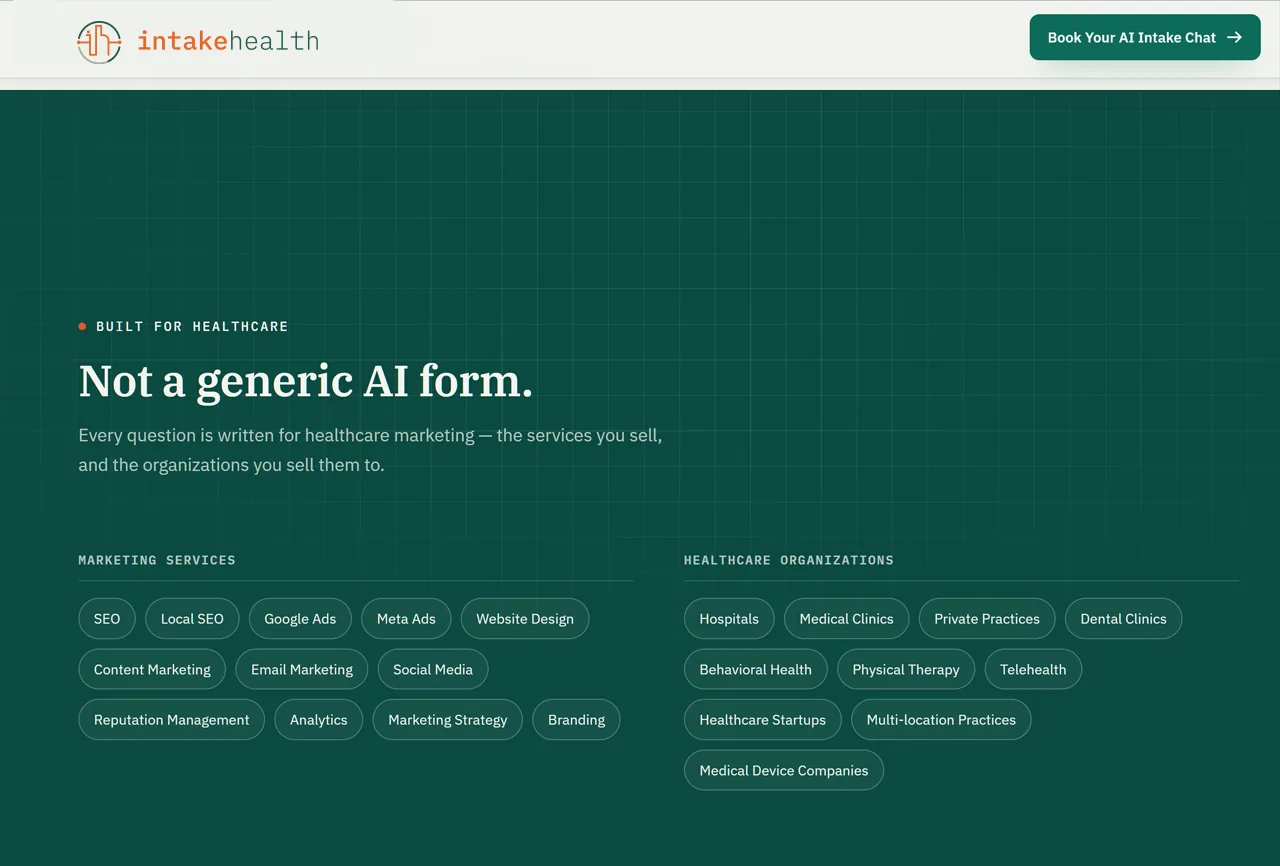This screenshot has width=1280, height=866.
Task: Click the 'Not a generic AI form.' heading
Action: [306, 381]
